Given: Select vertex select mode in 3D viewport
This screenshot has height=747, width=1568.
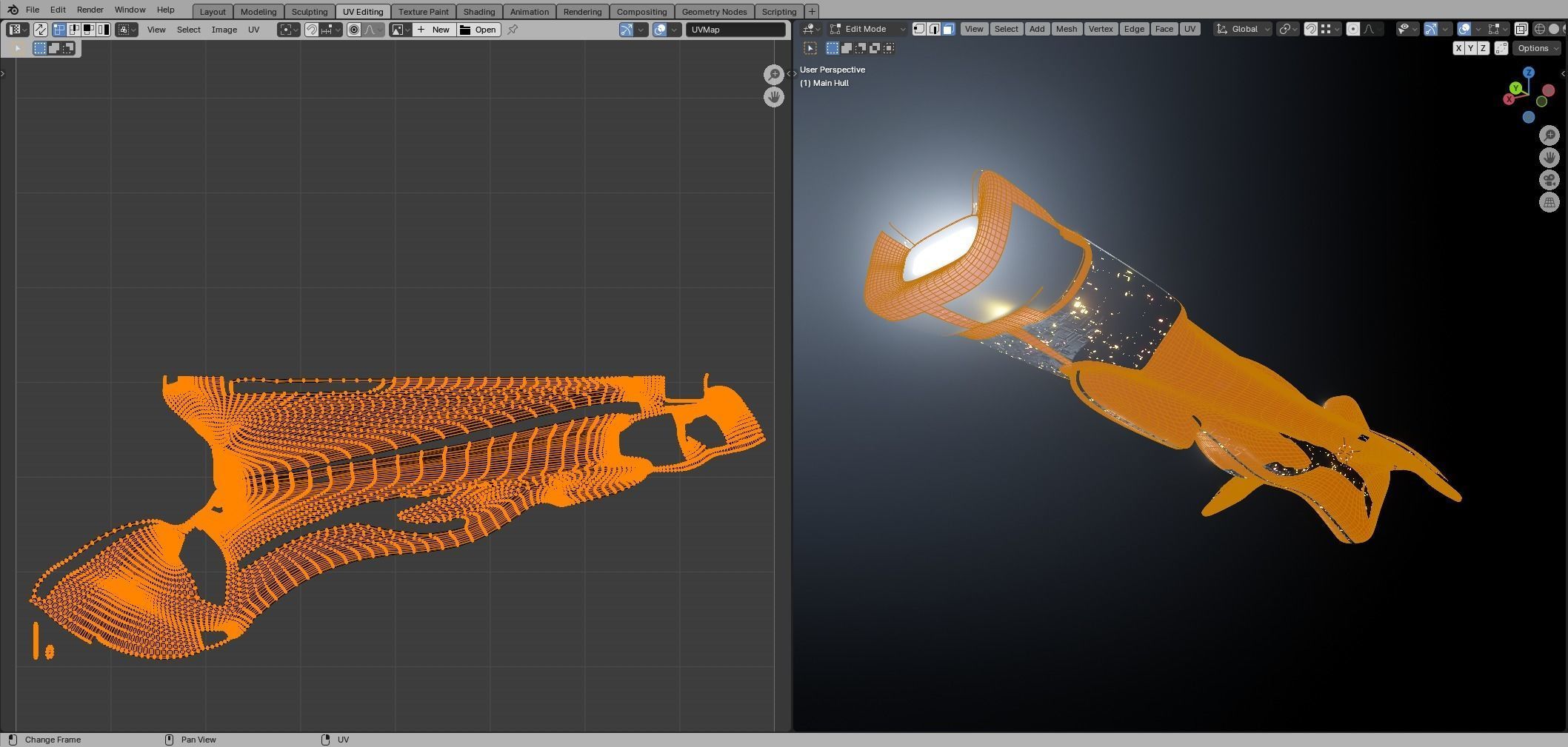Looking at the screenshot, I should [x=919, y=29].
